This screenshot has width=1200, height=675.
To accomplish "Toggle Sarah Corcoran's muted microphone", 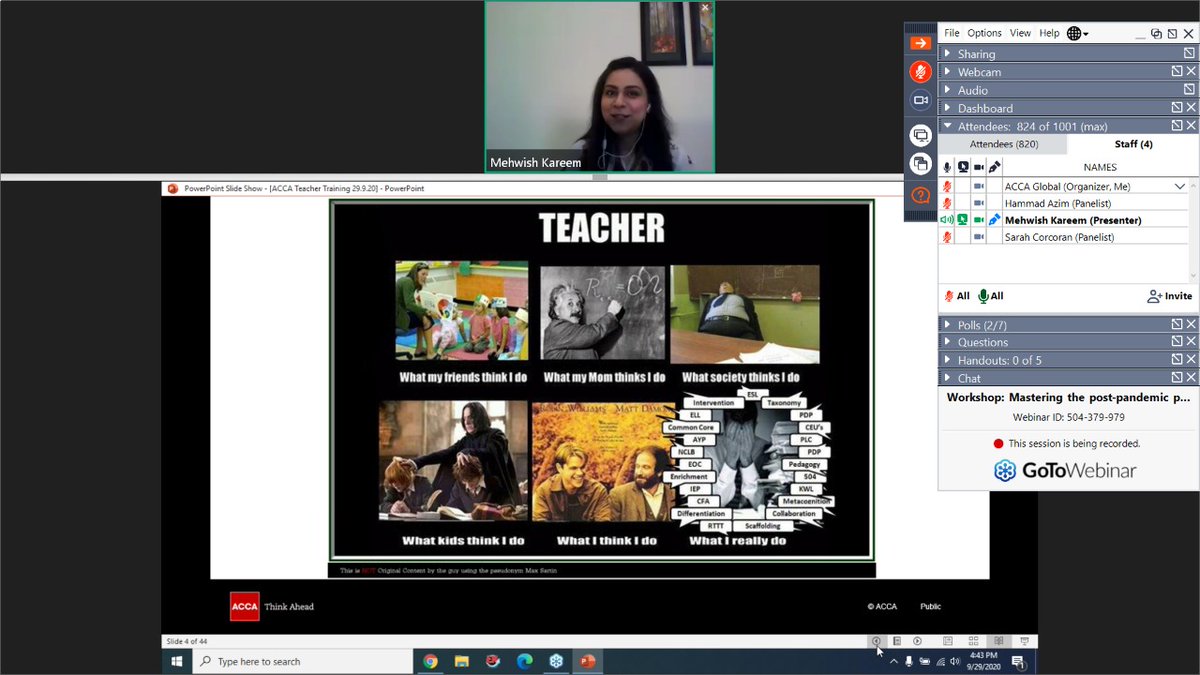I will [947, 237].
